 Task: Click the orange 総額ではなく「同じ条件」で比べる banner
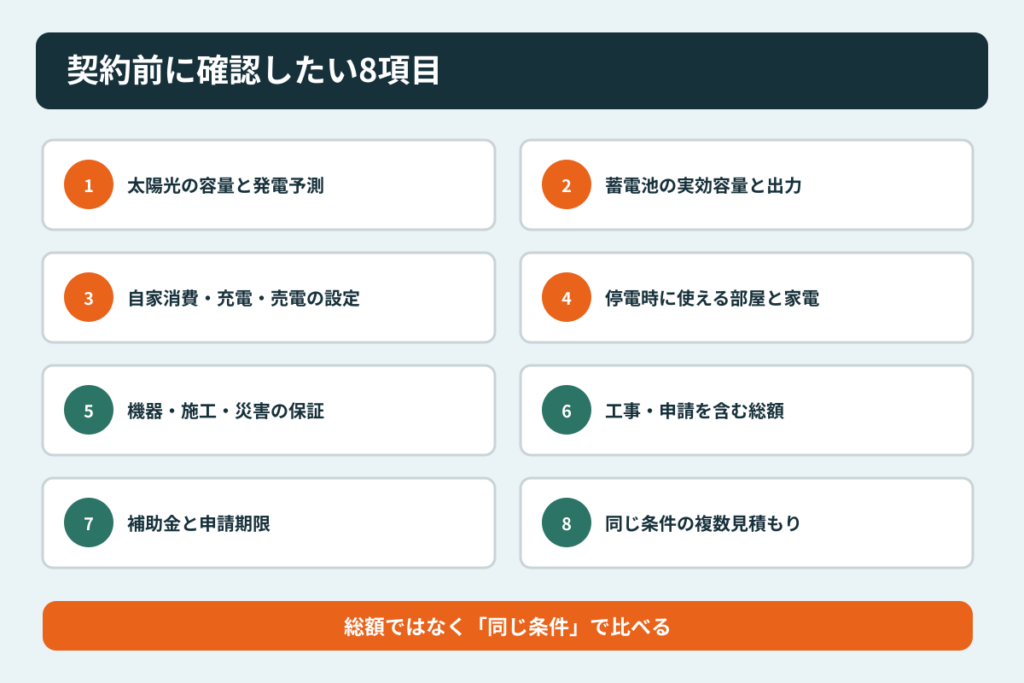507,626
